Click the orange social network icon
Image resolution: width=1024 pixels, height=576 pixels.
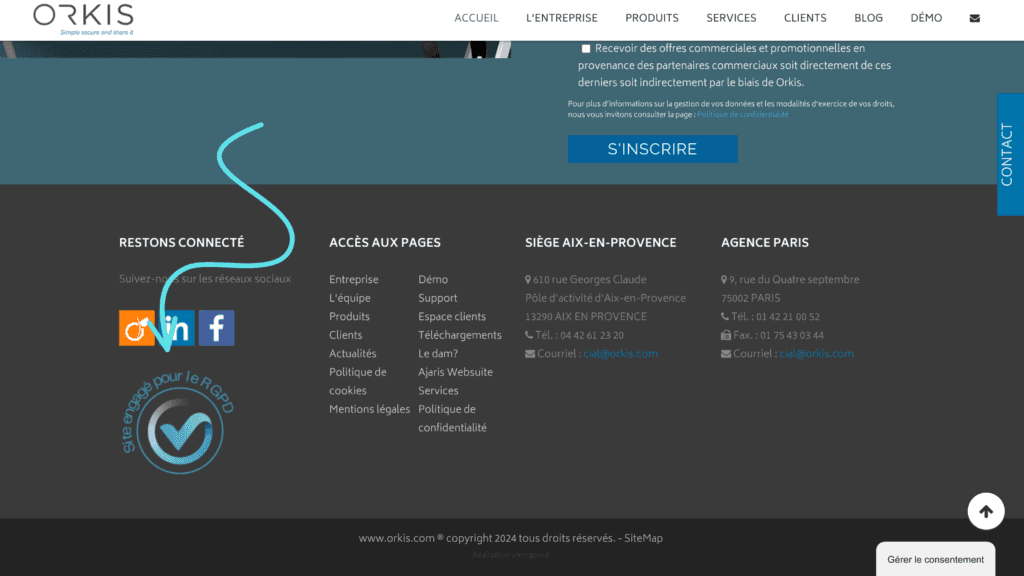tap(137, 328)
